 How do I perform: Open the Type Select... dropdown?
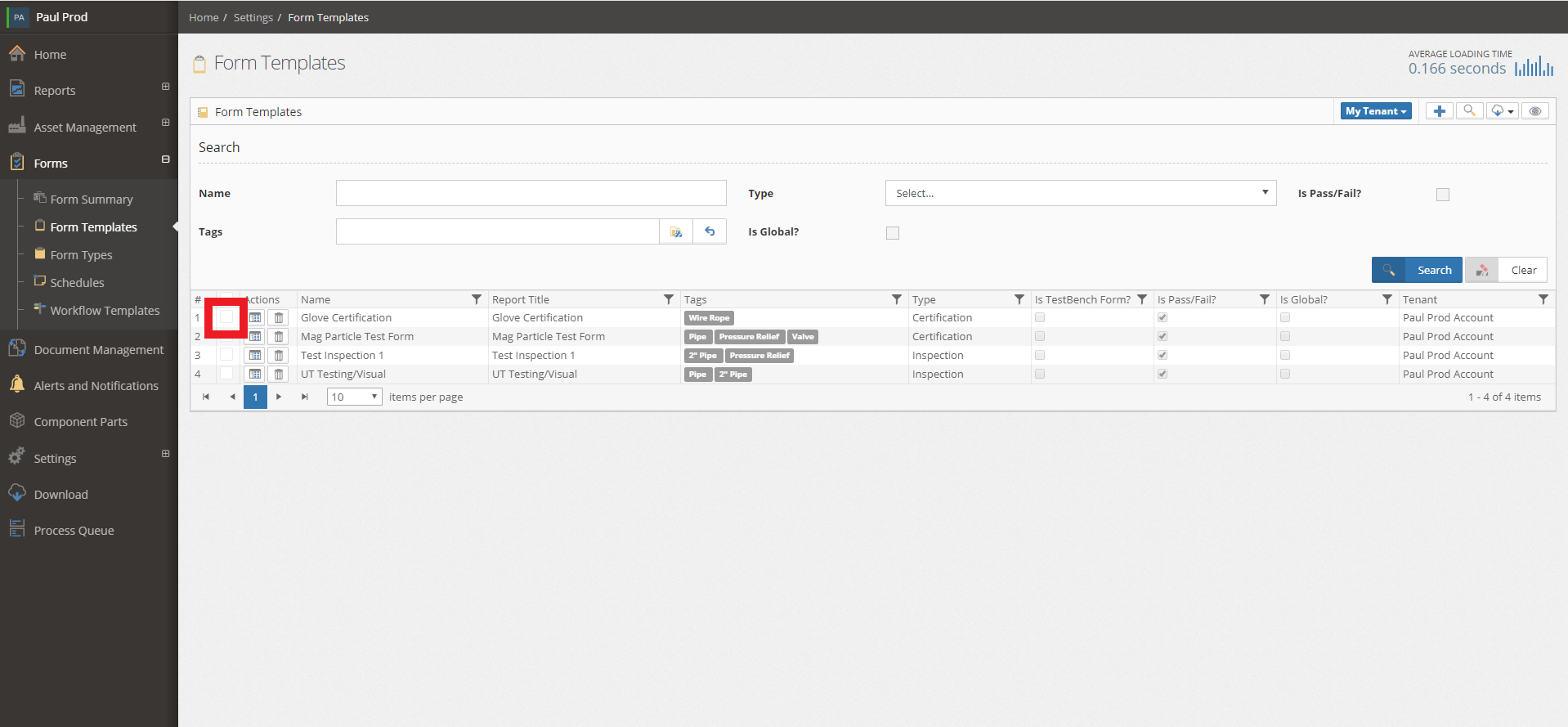1081,193
